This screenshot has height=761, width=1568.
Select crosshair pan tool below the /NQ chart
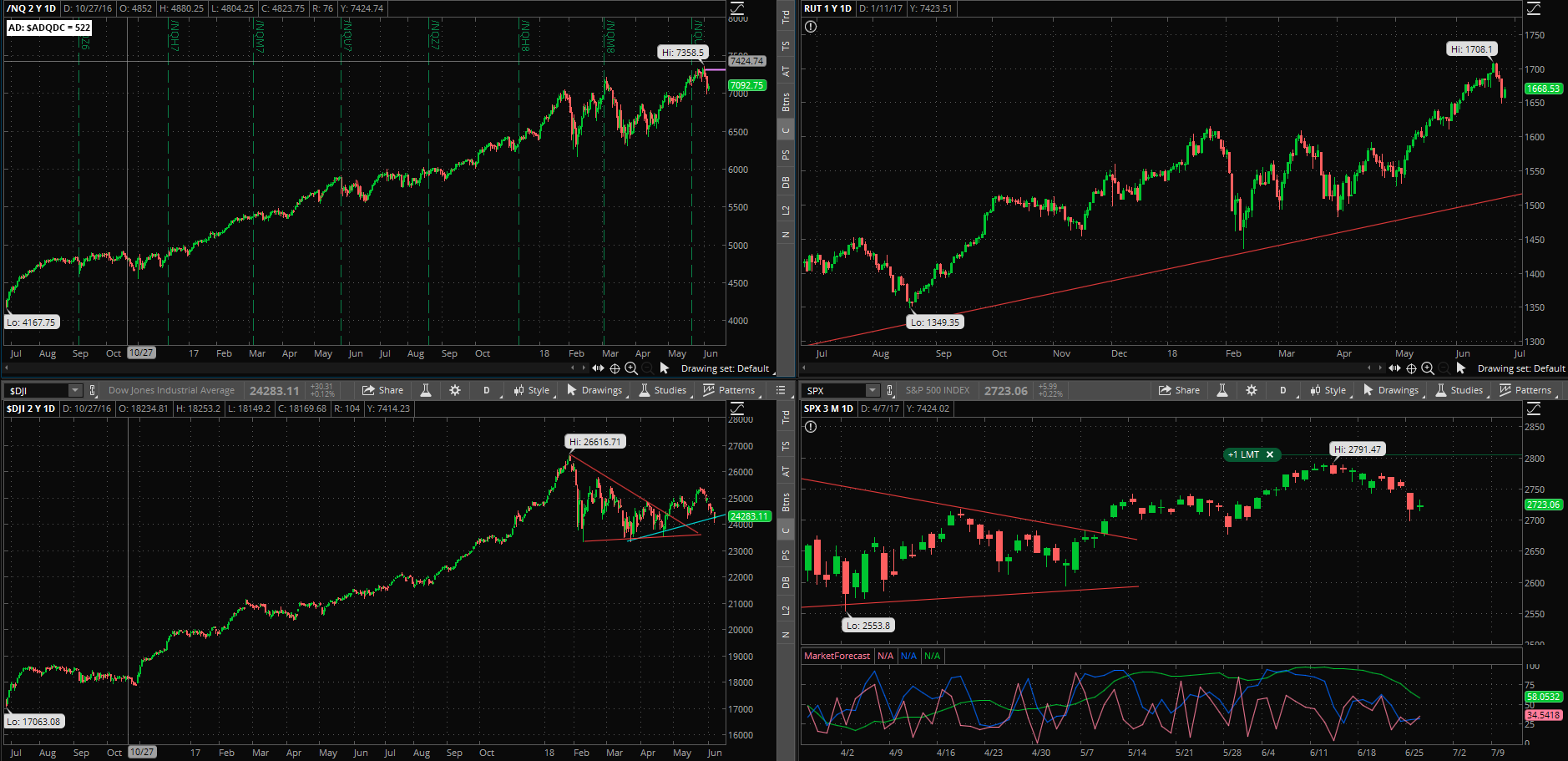(x=615, y=368)
